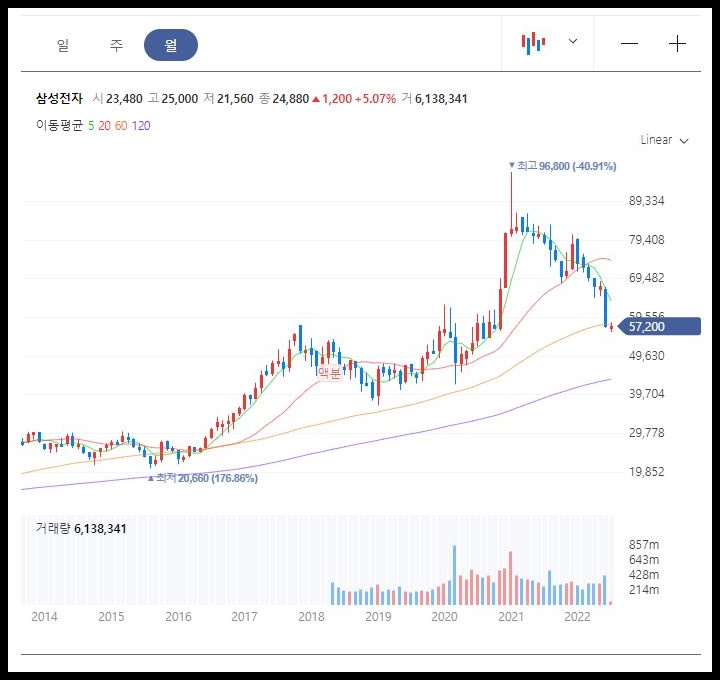Expand the chart type dropdown chevron

pos(573,41)
